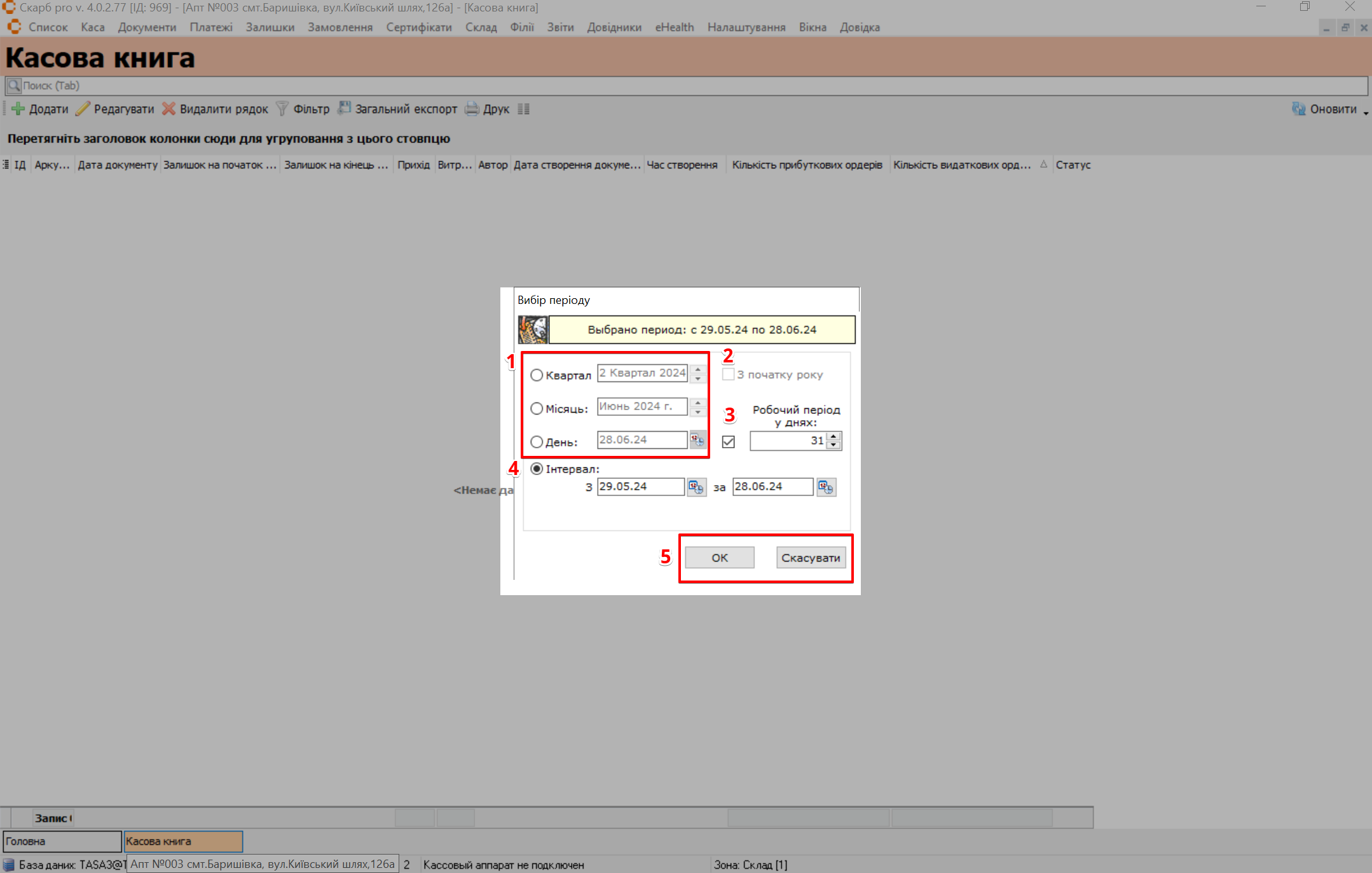This screenshot has width=1372, height=873.
Task: Switch to the Головна tab
Action: click(x=61, y=841)
